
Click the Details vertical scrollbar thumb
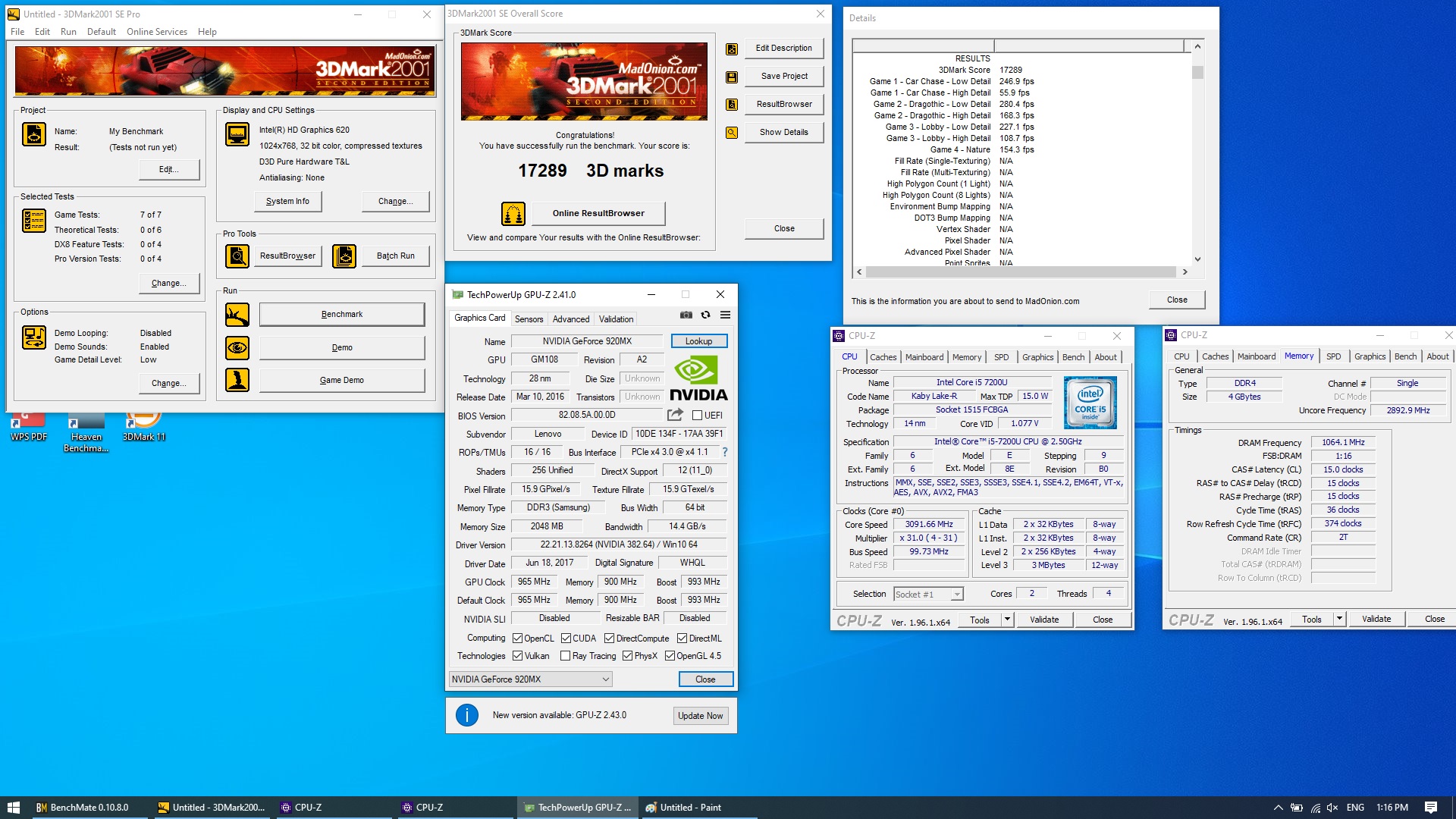[1197, 73]
